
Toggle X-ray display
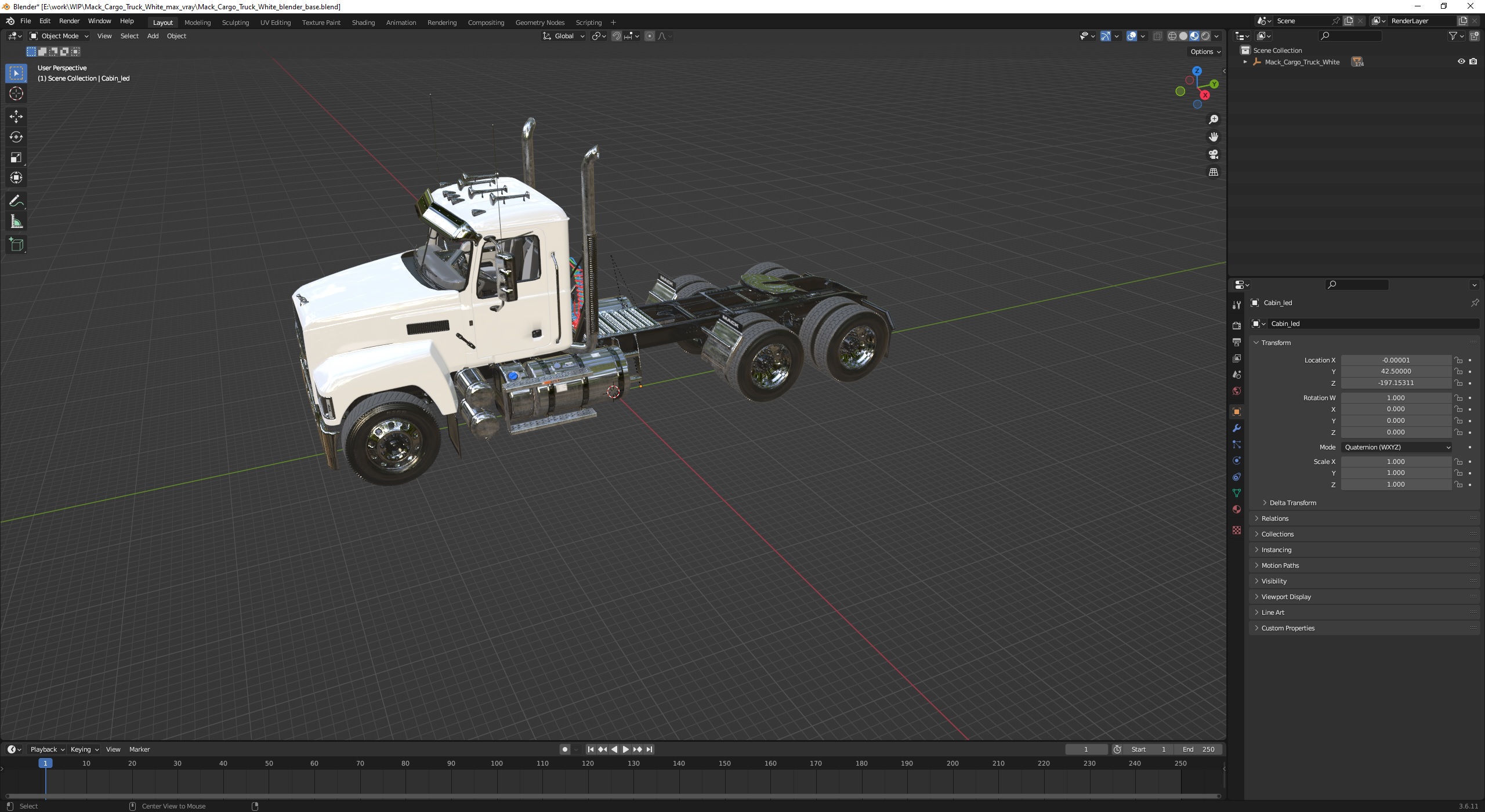(1157, 36)
